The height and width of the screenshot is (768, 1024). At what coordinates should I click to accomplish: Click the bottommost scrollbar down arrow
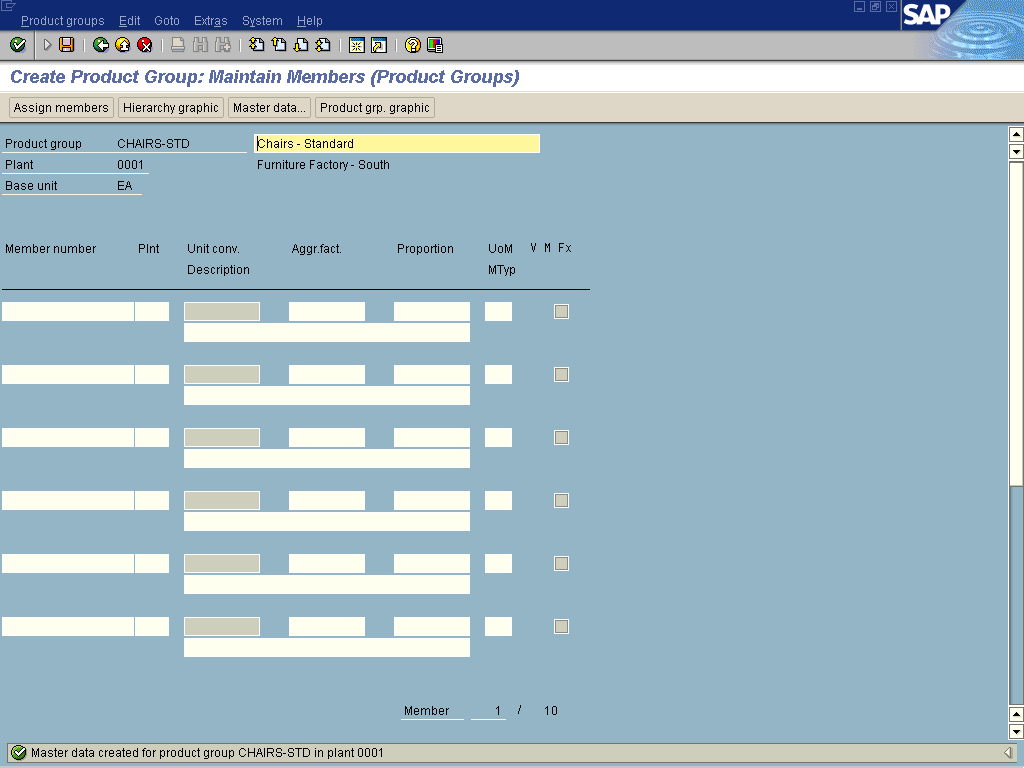pyautogui.click(x=1016, y=731)
